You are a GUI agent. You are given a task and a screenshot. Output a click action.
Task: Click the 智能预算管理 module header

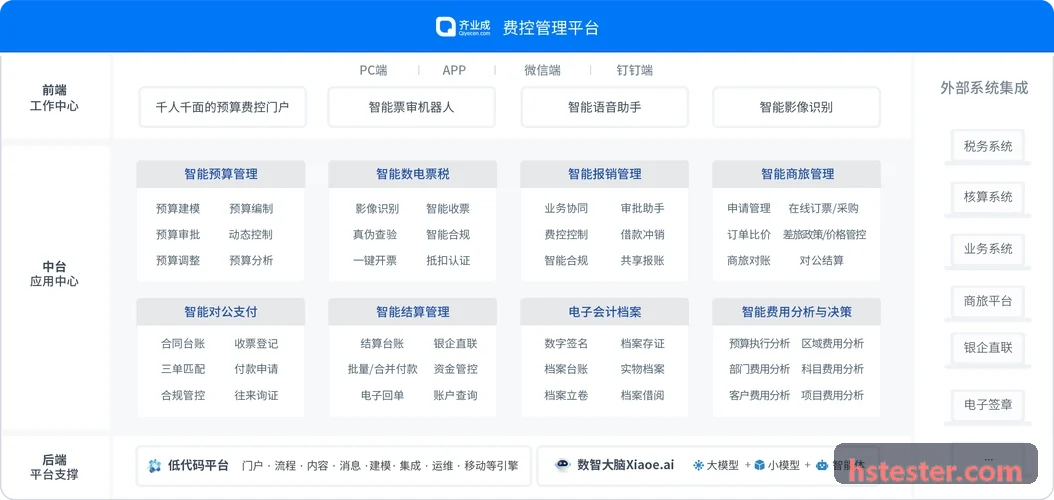point(220,174)
